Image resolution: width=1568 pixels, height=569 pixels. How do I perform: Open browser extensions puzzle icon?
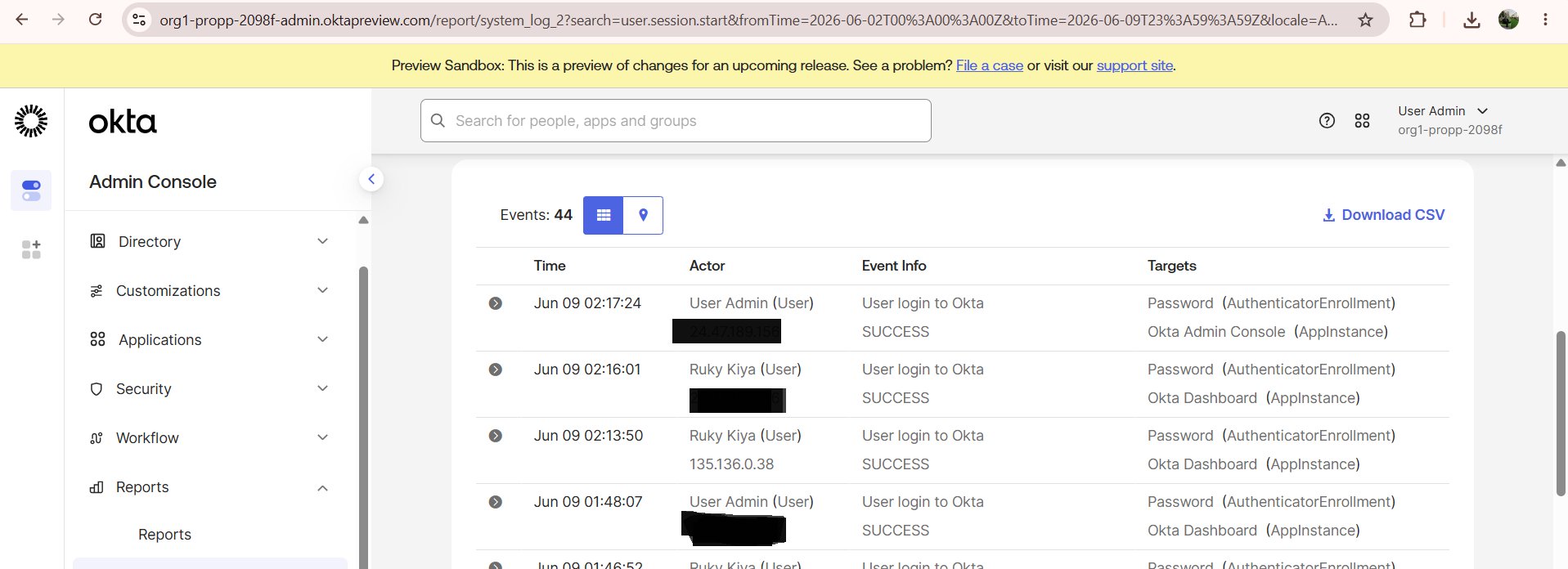point(1417,20)
